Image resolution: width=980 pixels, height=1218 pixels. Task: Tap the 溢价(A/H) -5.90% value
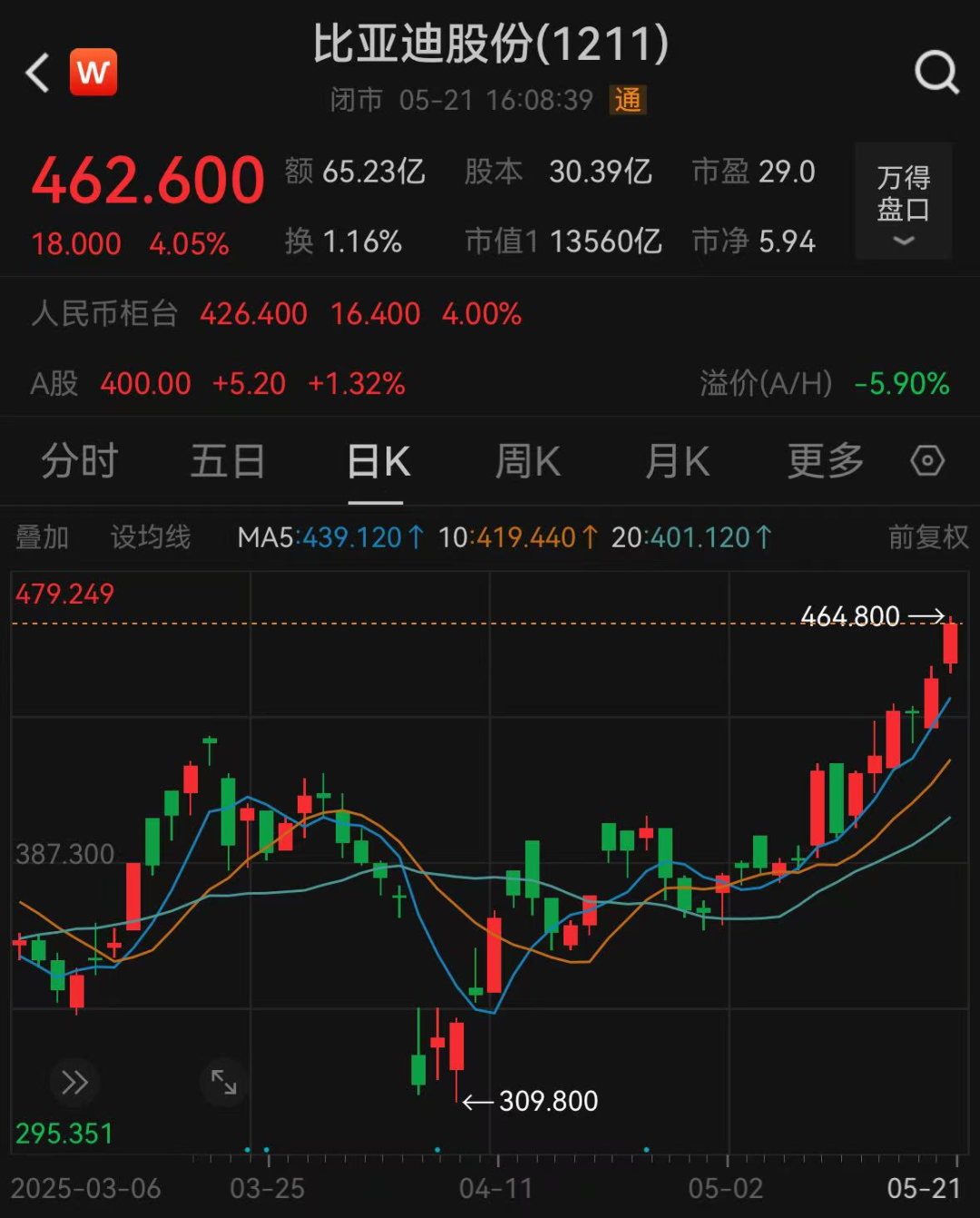pyautogui.click(x=824, y=383)
